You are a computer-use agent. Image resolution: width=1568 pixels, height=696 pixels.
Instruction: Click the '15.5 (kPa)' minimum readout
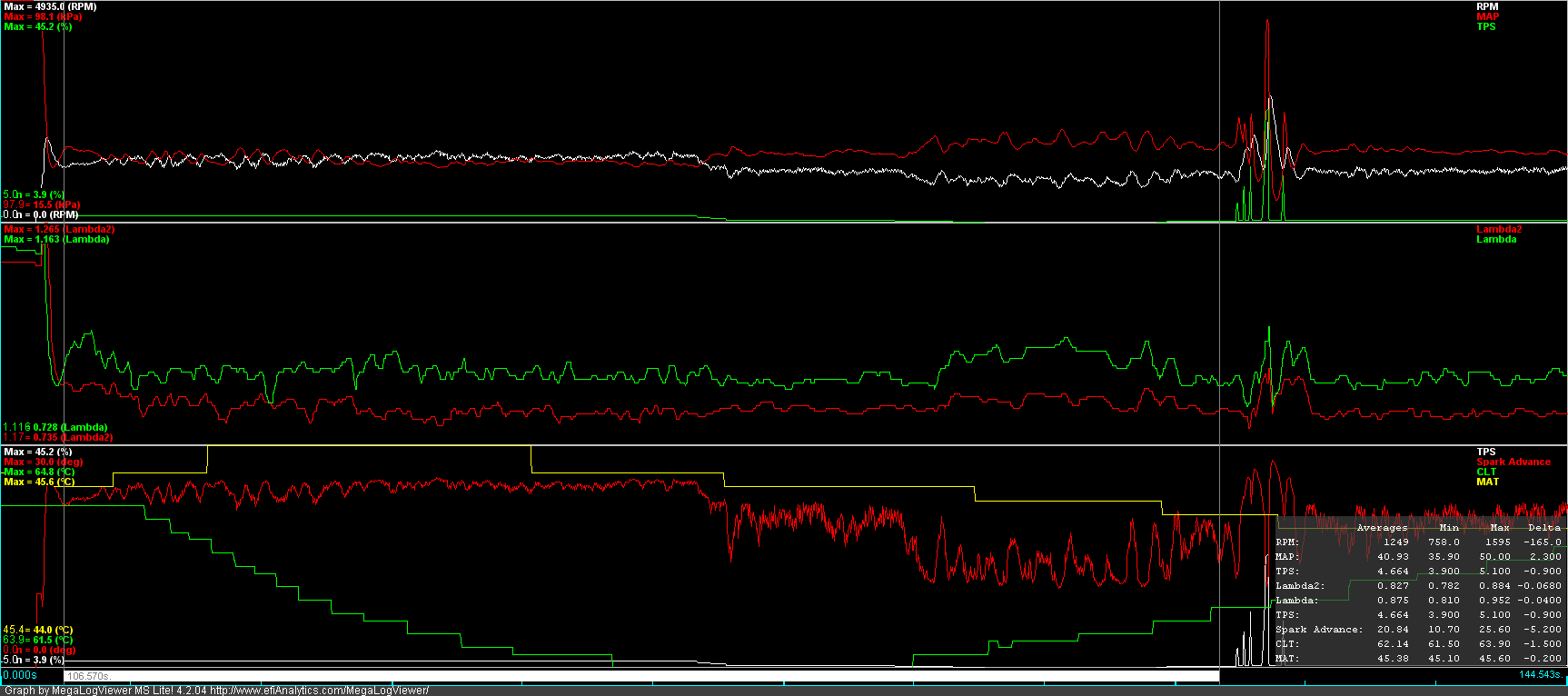point(56,204)
